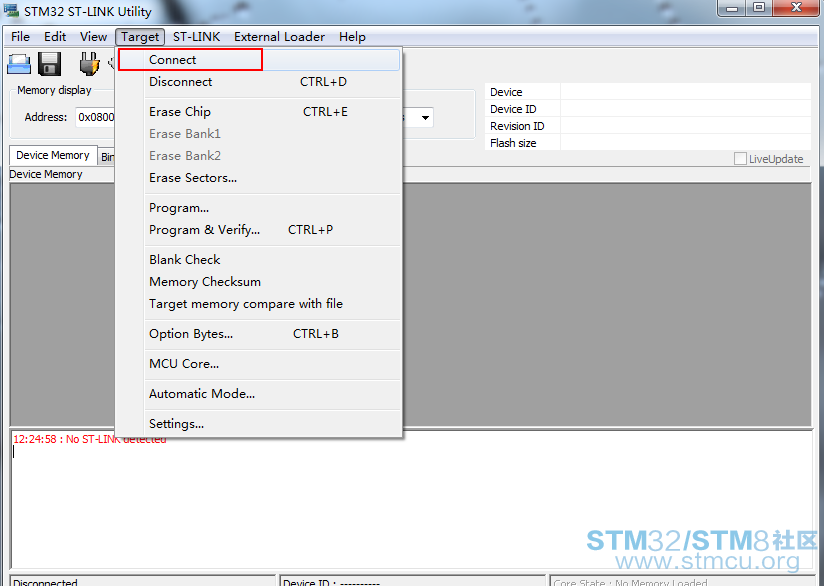Open Automatic Mode... menu entry

259,394
